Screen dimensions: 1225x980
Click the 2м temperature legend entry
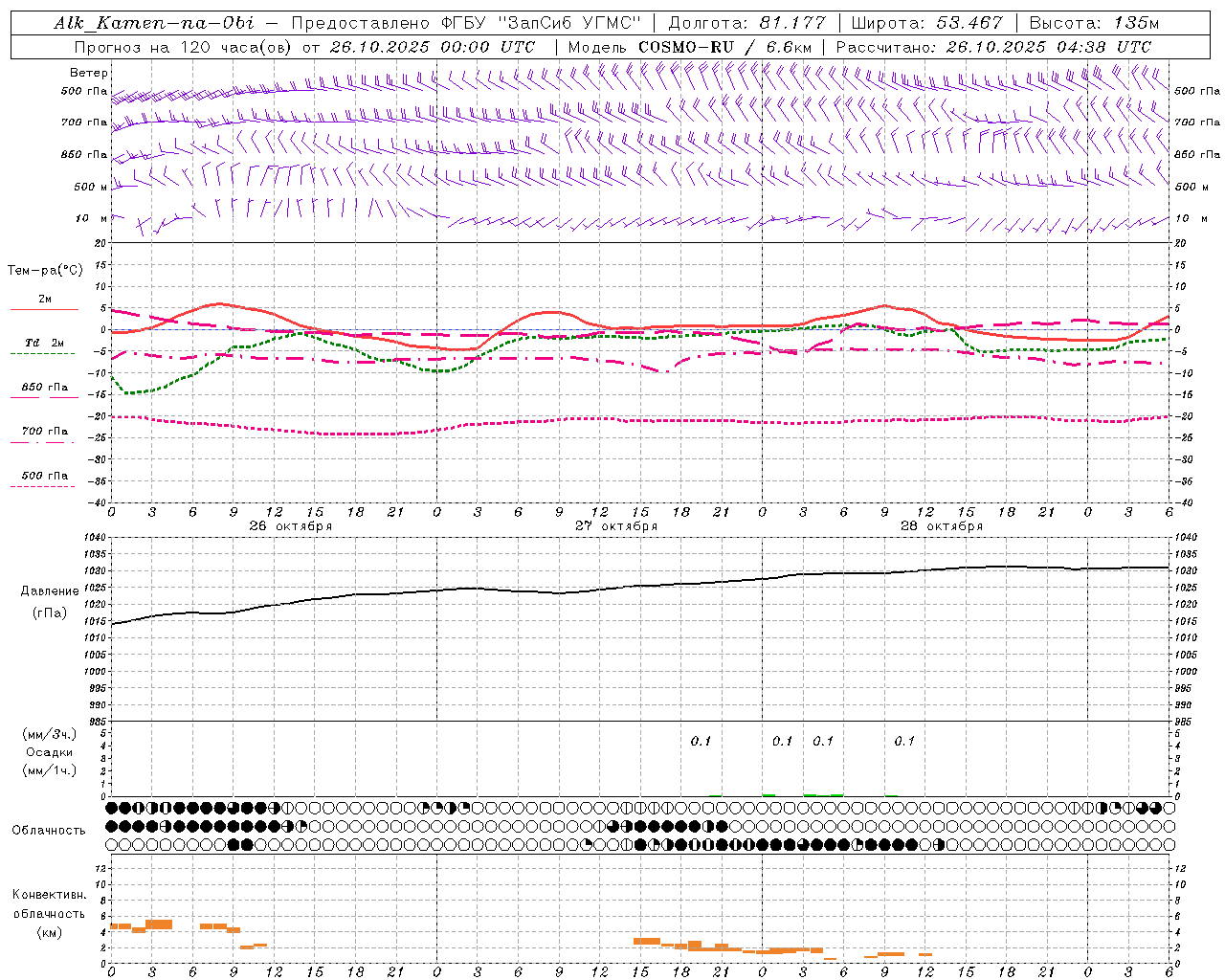(45, 299)
